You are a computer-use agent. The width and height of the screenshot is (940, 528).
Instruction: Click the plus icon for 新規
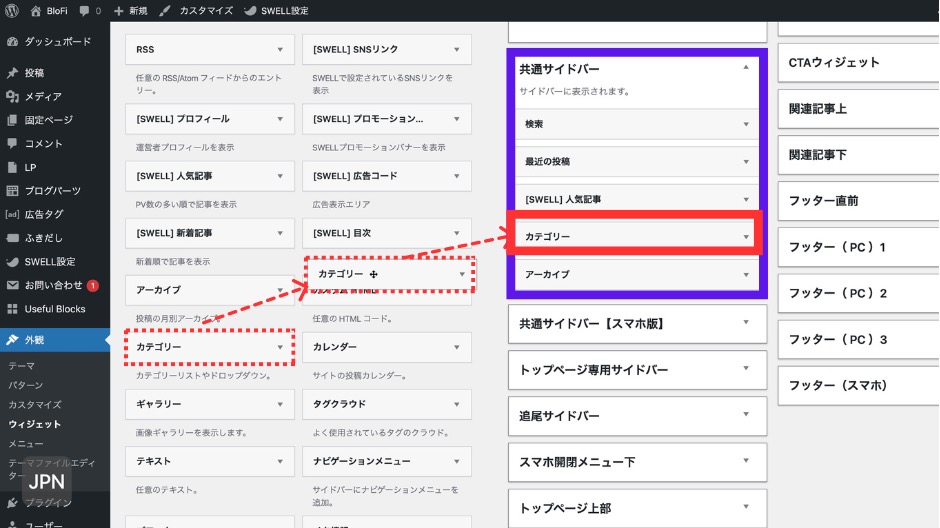pyautogui.click(x=118, y=11)
